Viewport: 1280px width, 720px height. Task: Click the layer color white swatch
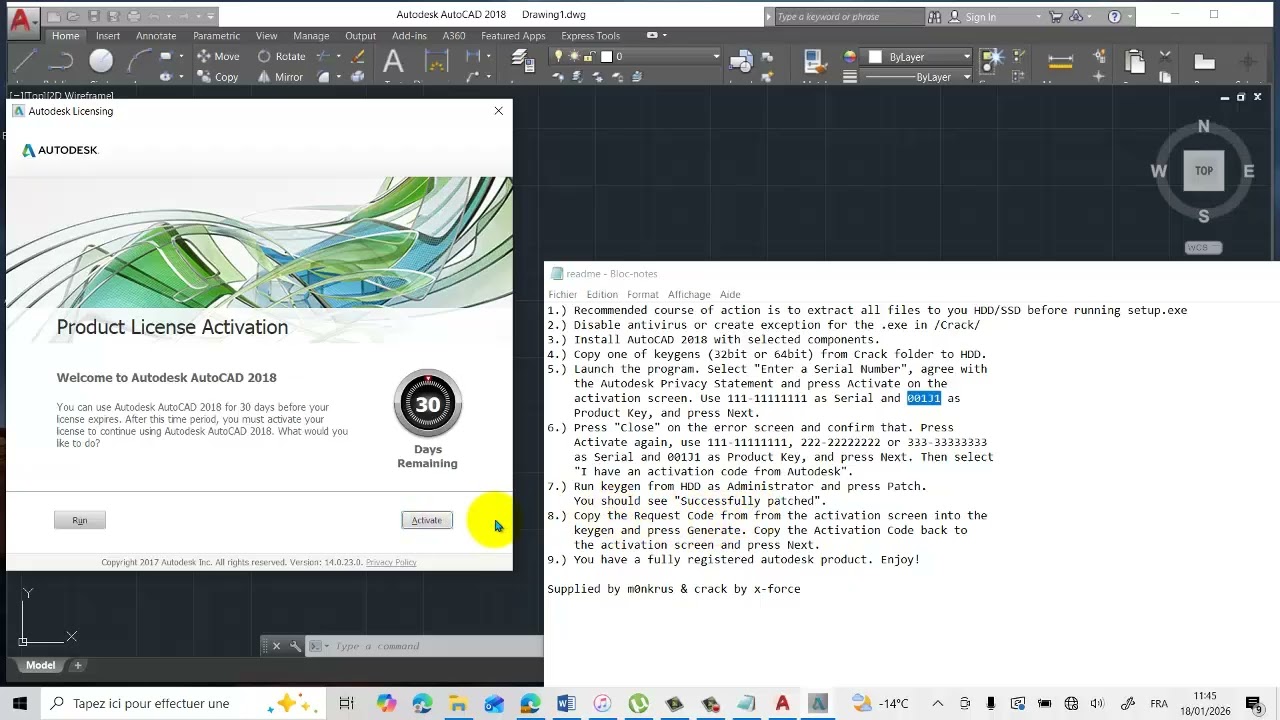tap(606, 57)
